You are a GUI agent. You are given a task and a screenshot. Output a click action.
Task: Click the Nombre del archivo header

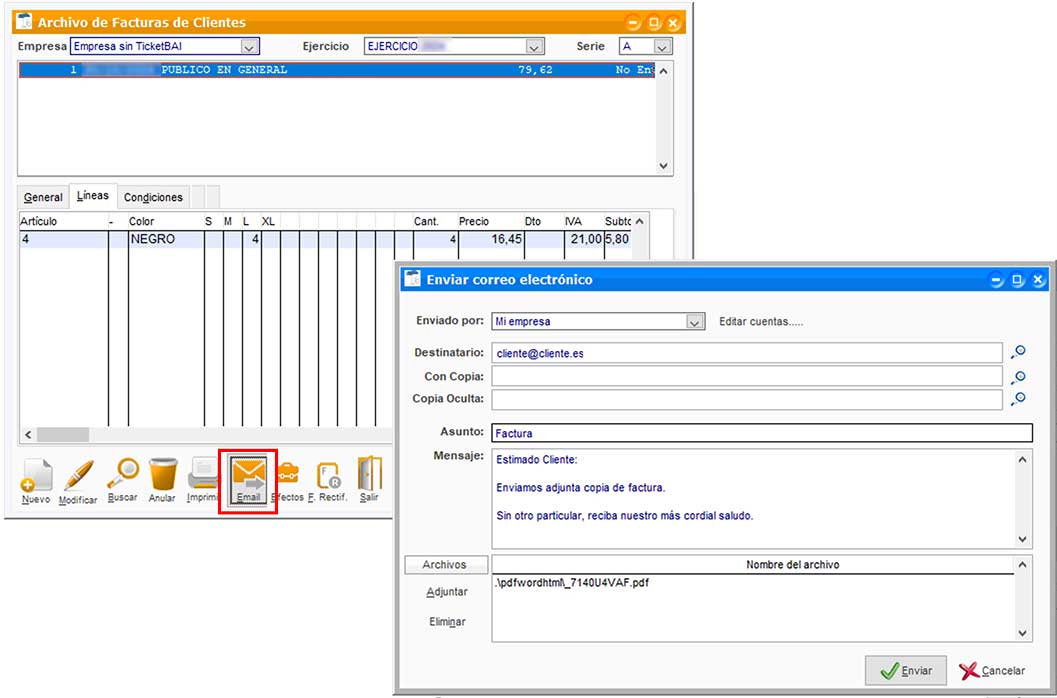pyautogui.click(x=753, y=564)
